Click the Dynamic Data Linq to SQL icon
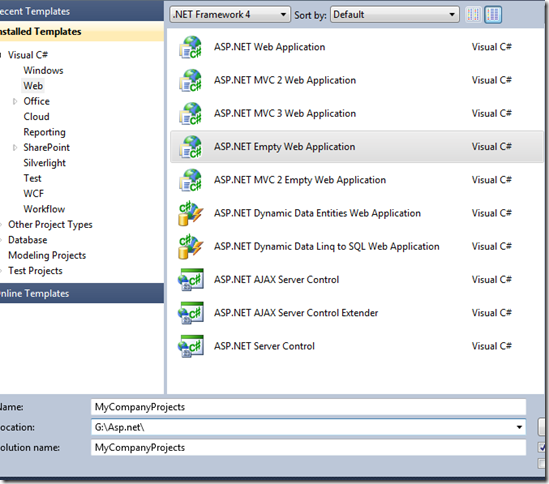 click(x=190, y=247)
